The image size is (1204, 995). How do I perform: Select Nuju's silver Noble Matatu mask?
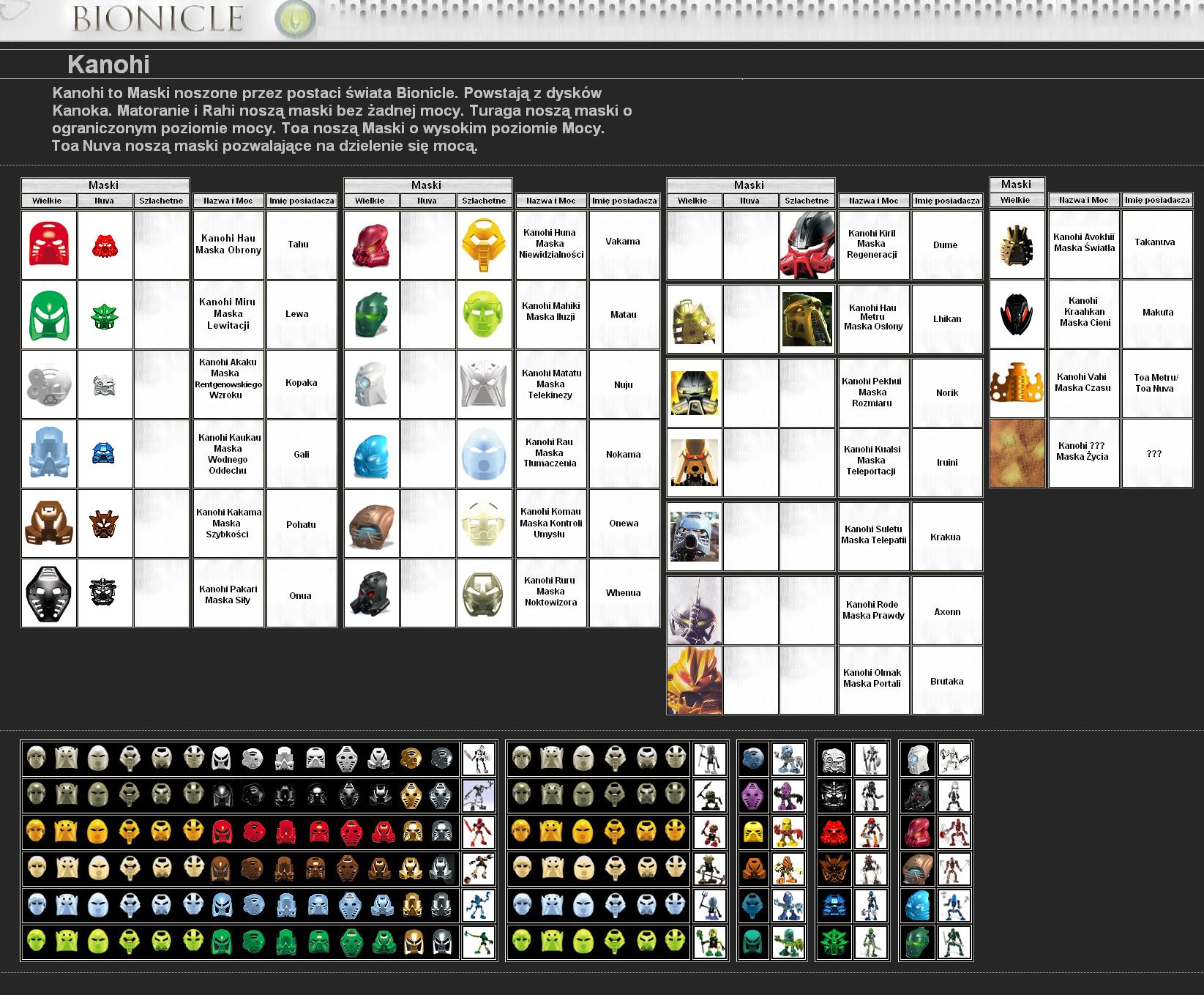click(x=484, y=384)
